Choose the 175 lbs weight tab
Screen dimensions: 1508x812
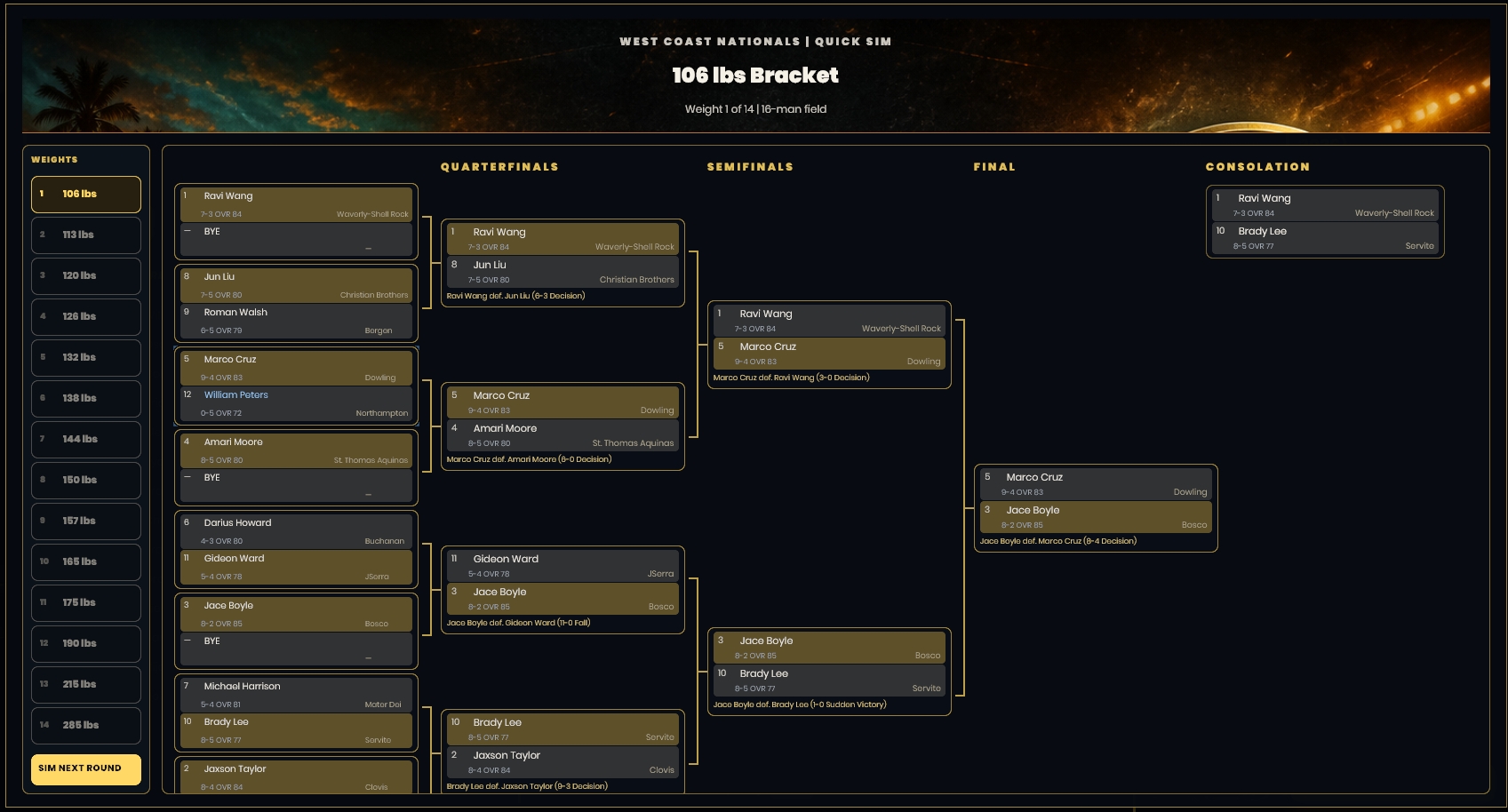[x=86, y=603]
